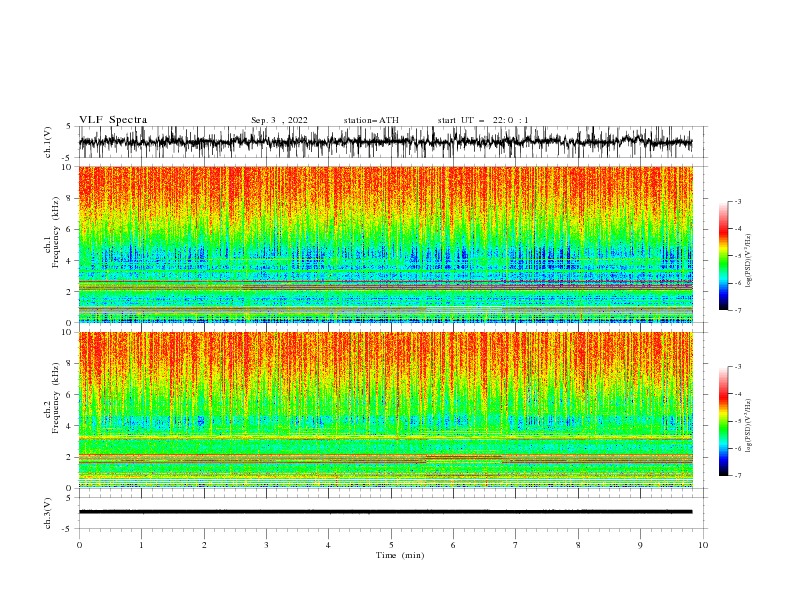Click the 'VLF Spectra' title text
This screenshot has height=612, width=792.
coord(113,120)
